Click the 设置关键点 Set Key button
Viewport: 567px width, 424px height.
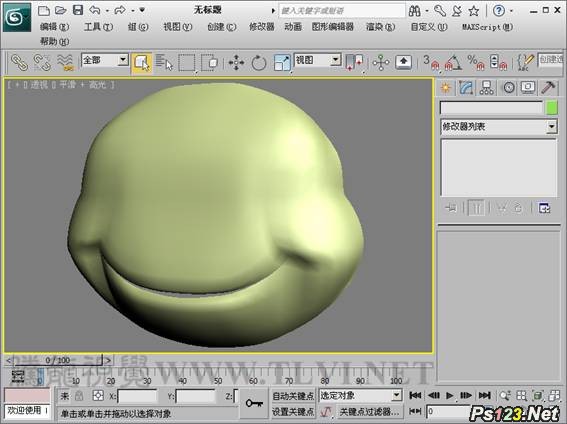[293, 412]
